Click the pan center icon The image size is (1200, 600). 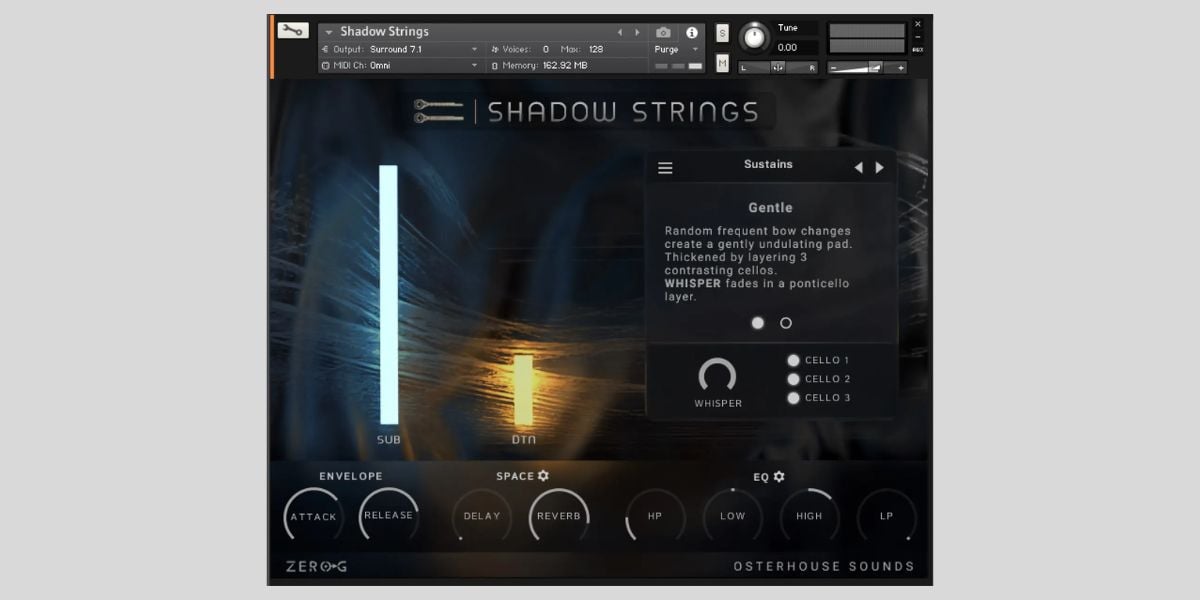click(778, 68)
